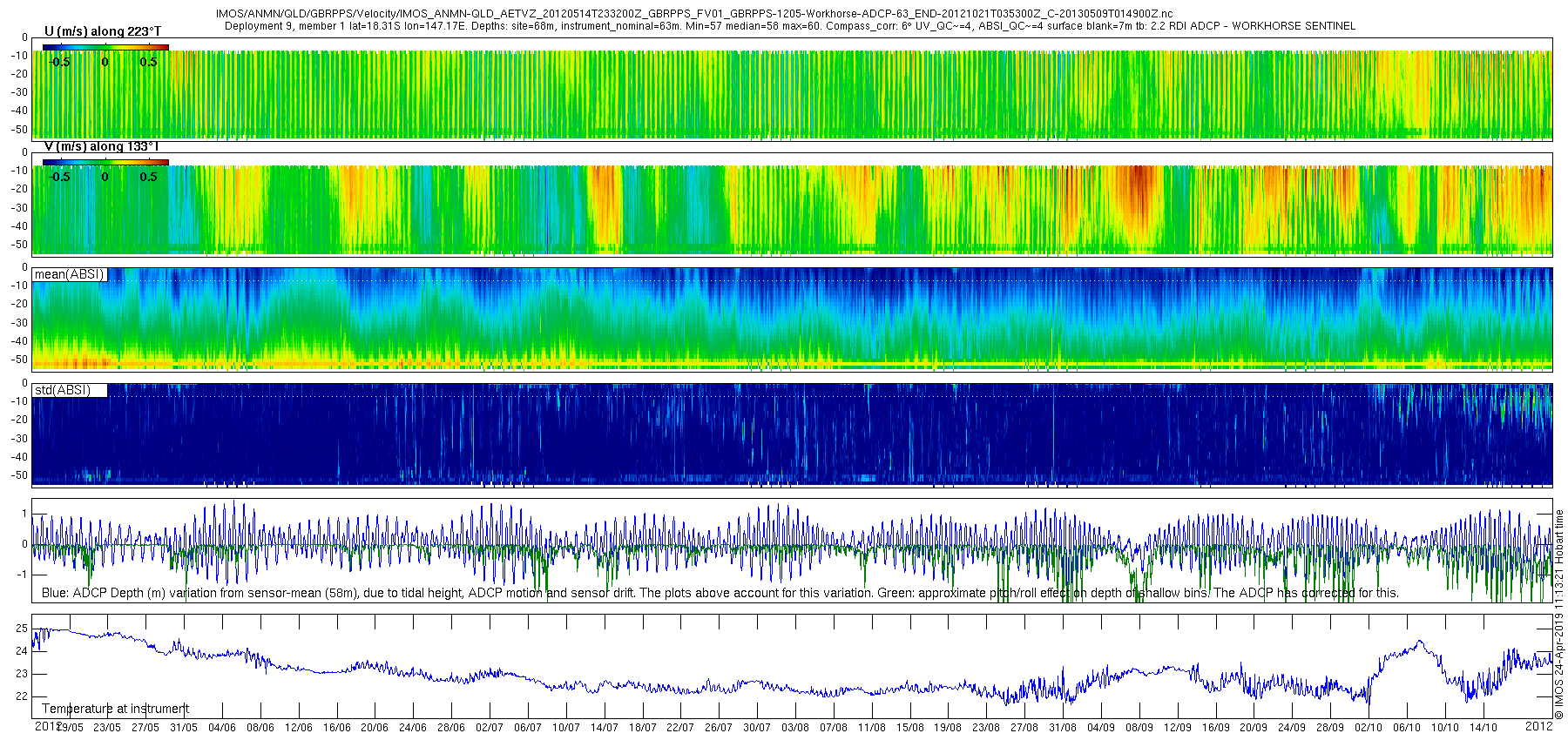Click the date label '31/05'

184,728
